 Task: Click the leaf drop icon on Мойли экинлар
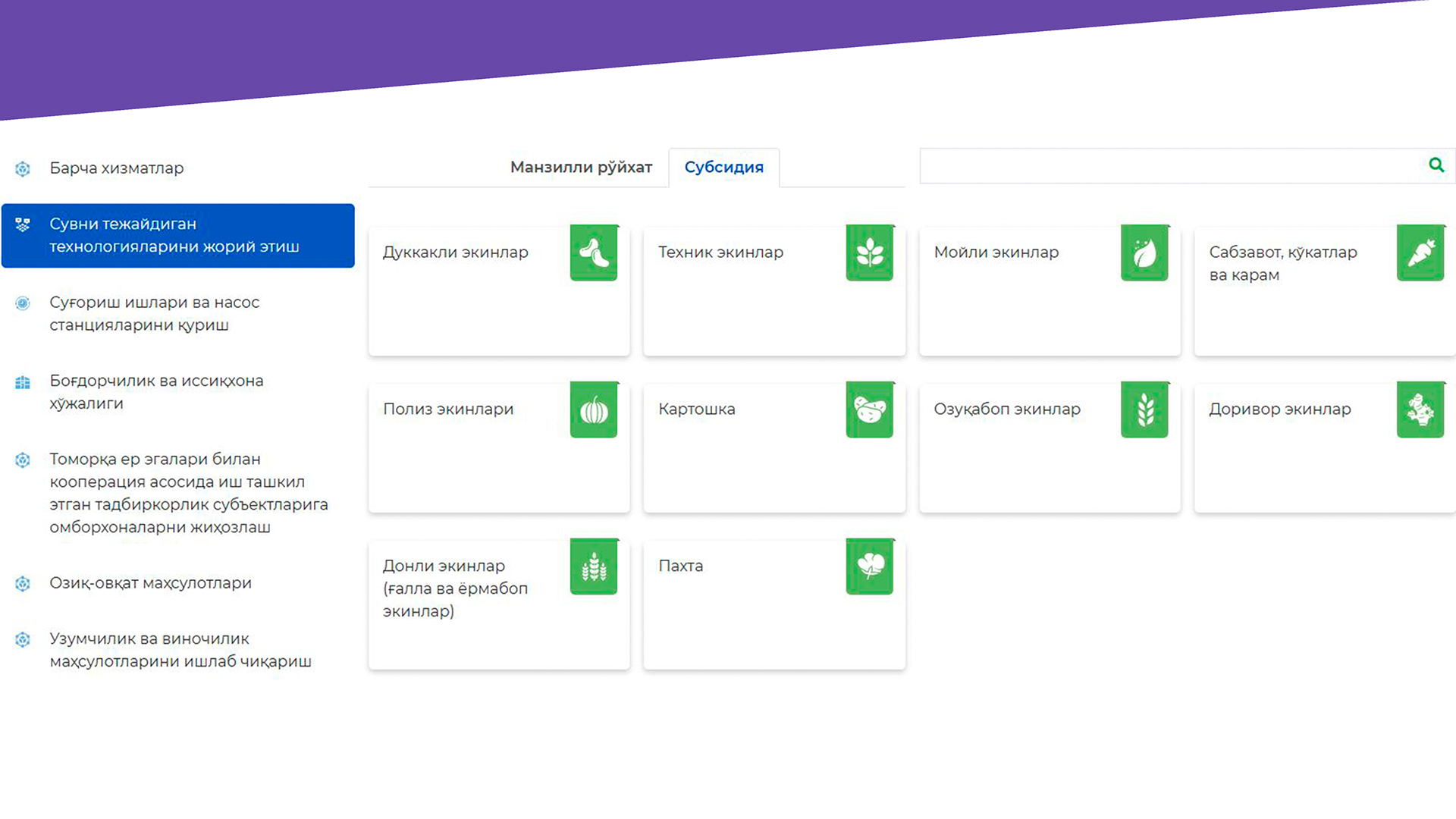click(1145, 253)
